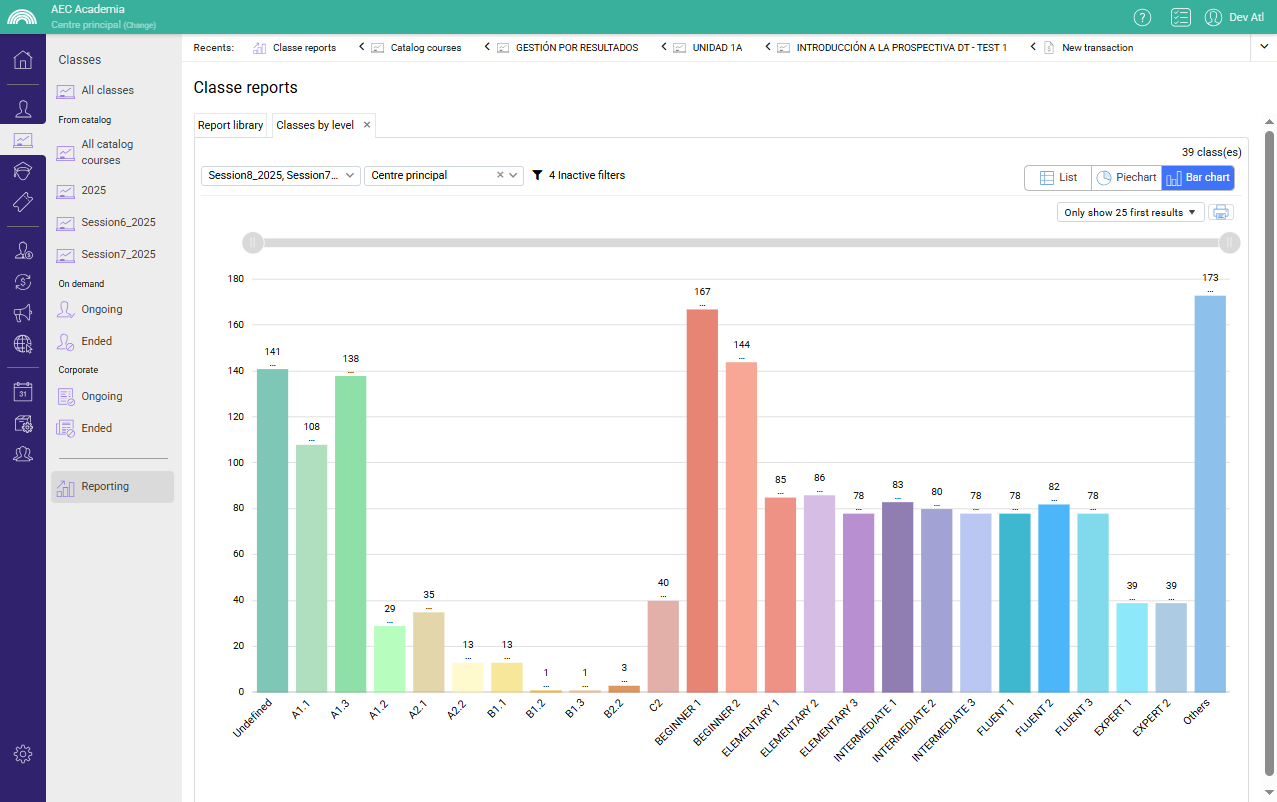The width and height of the screenshot is (1277, 802).
Task: Close the Classes by level tab
Action: (x=367, y=125)
